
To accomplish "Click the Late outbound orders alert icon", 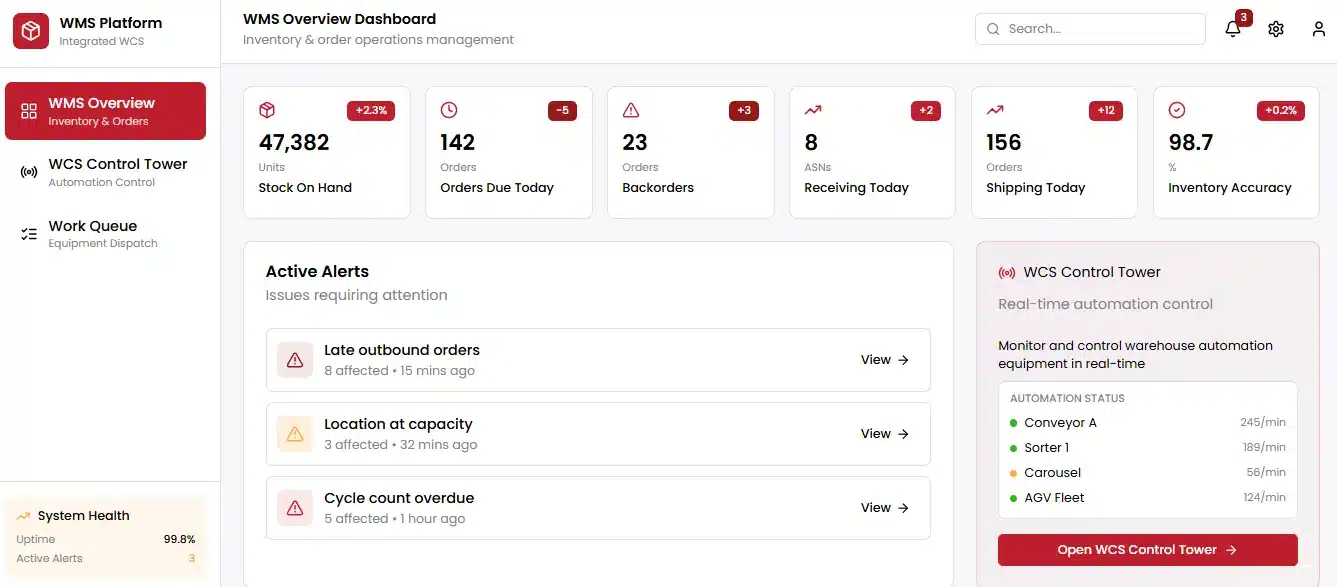I will coord(295,360).
